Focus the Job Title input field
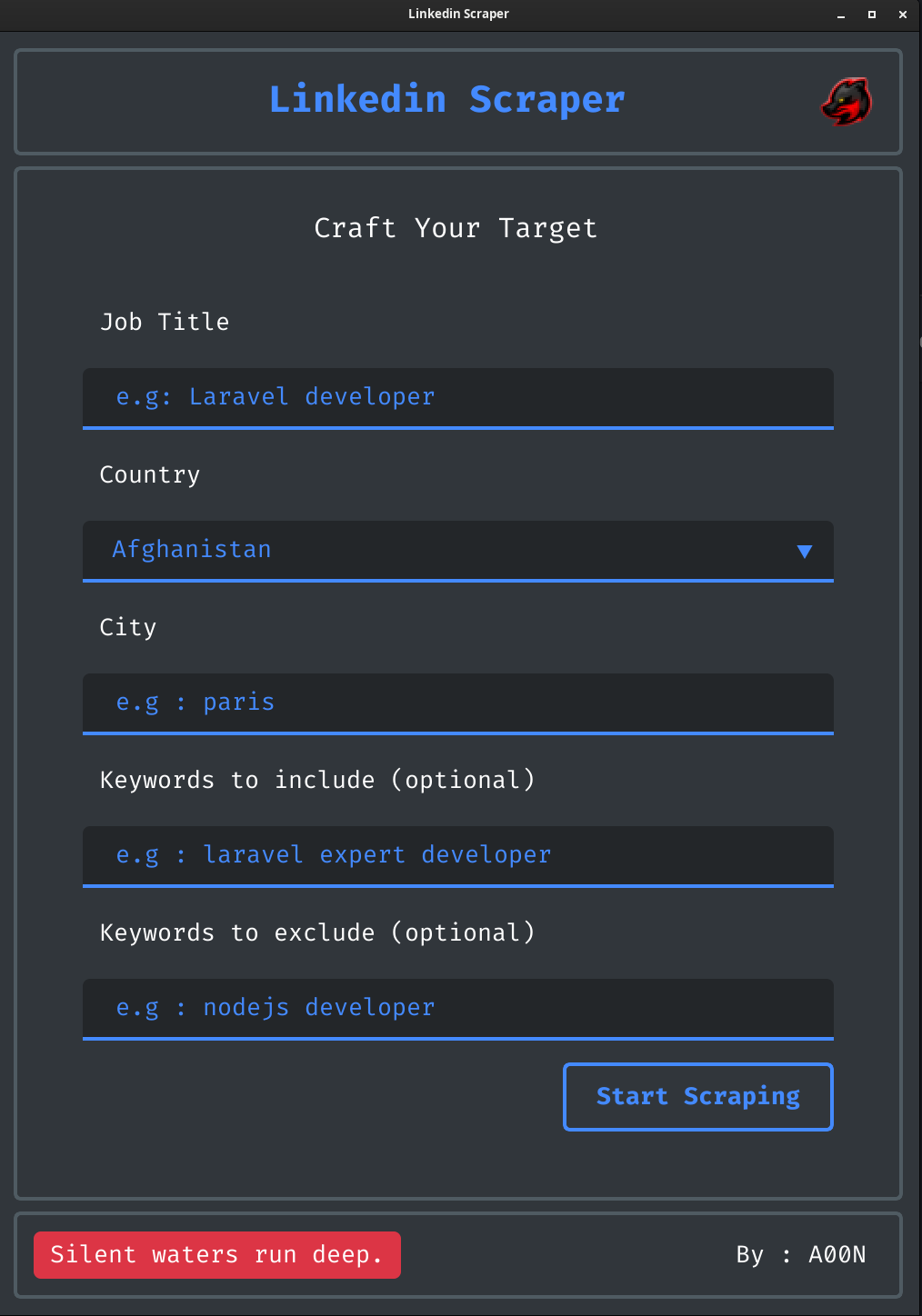Viewport: 922px width, 1316px height. tap(458, 398)
